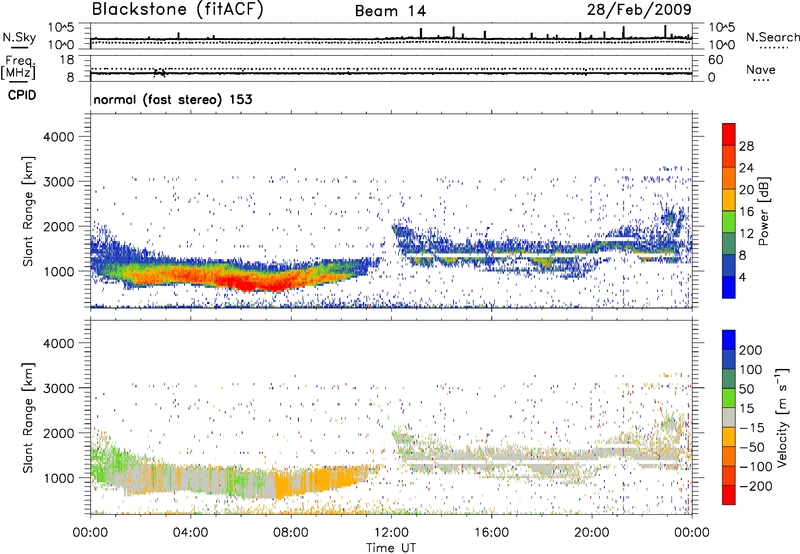Viewport: 800px width, 554px height.
Task: Click 'normal (fast stereo) 153' text
Action: pos(173,99)
